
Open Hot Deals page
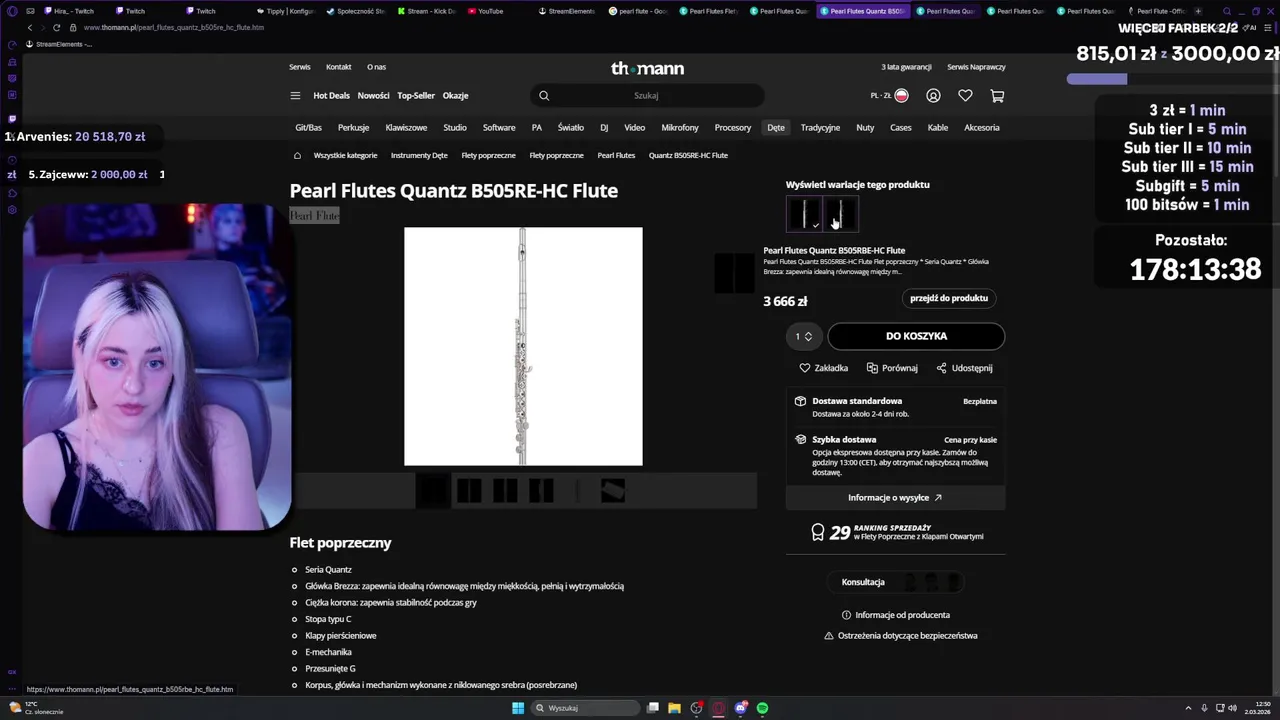pyautogui.click(x=331, y=96)
